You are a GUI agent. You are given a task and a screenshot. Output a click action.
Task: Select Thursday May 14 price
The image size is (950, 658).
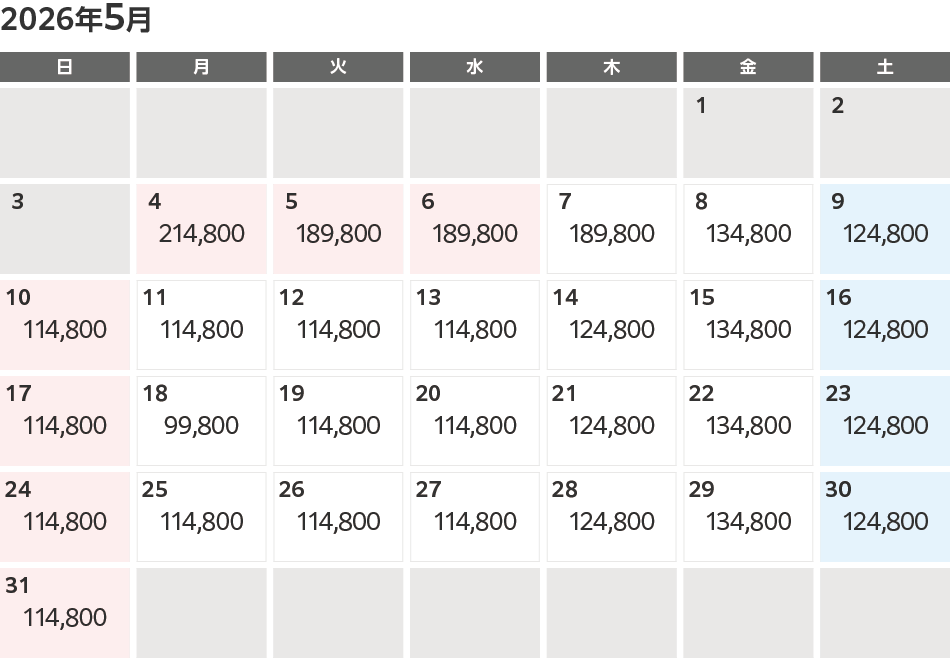pos(612,329)
